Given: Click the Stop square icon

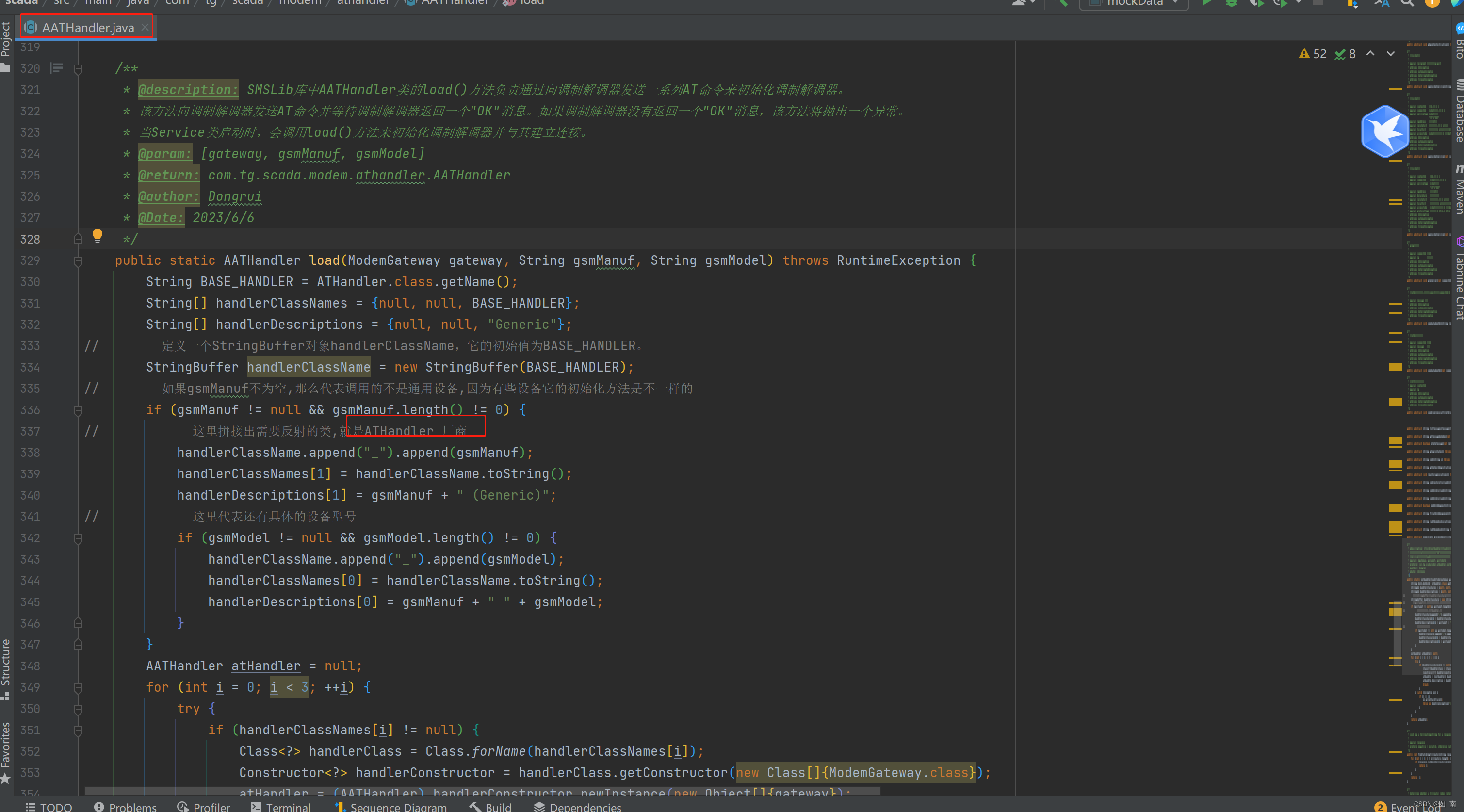Looking at the screenshot, I should tap(1318, 3).
